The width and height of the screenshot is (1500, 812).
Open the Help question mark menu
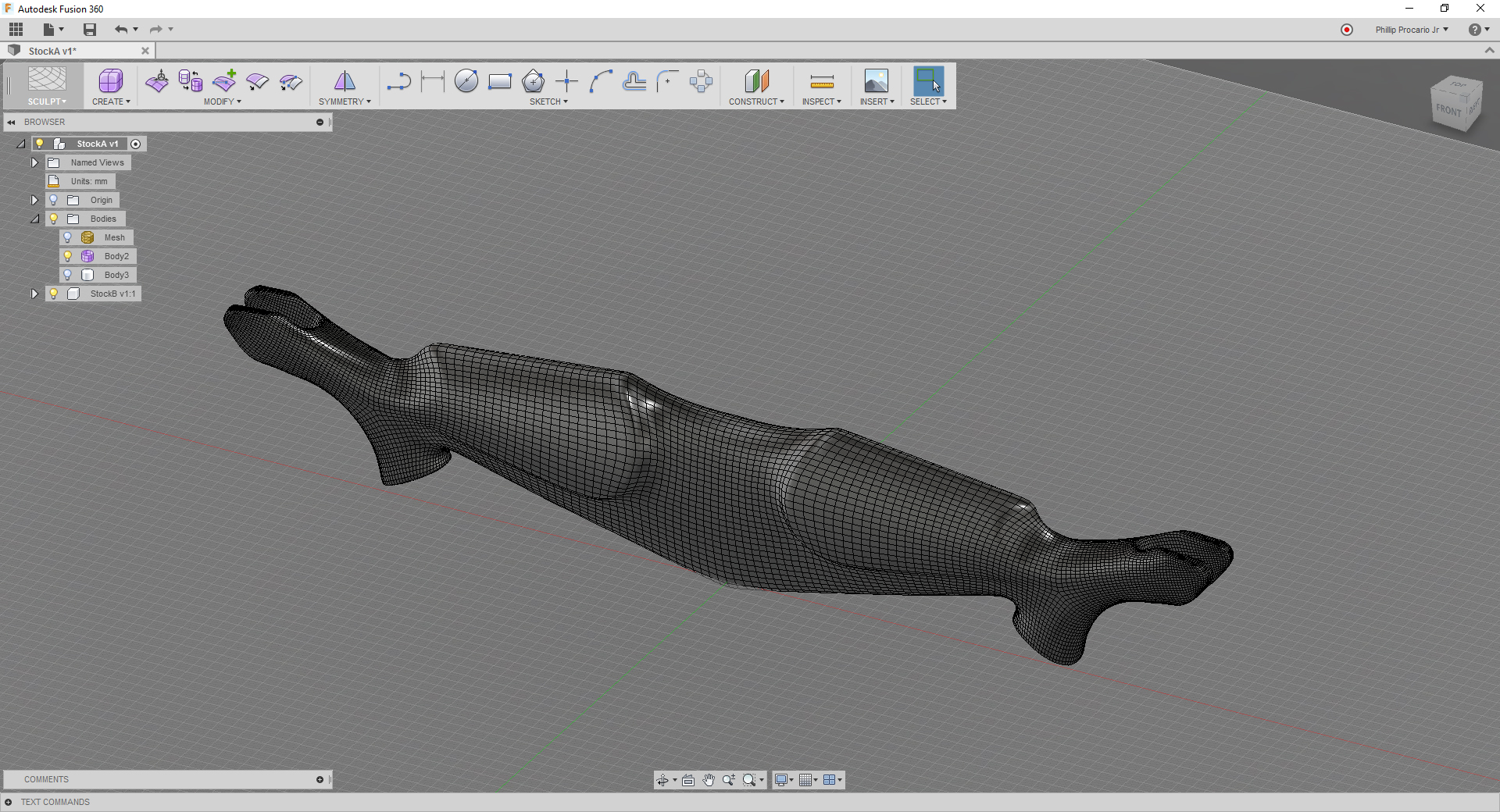pyautogui.click(x=1478, y=30)
